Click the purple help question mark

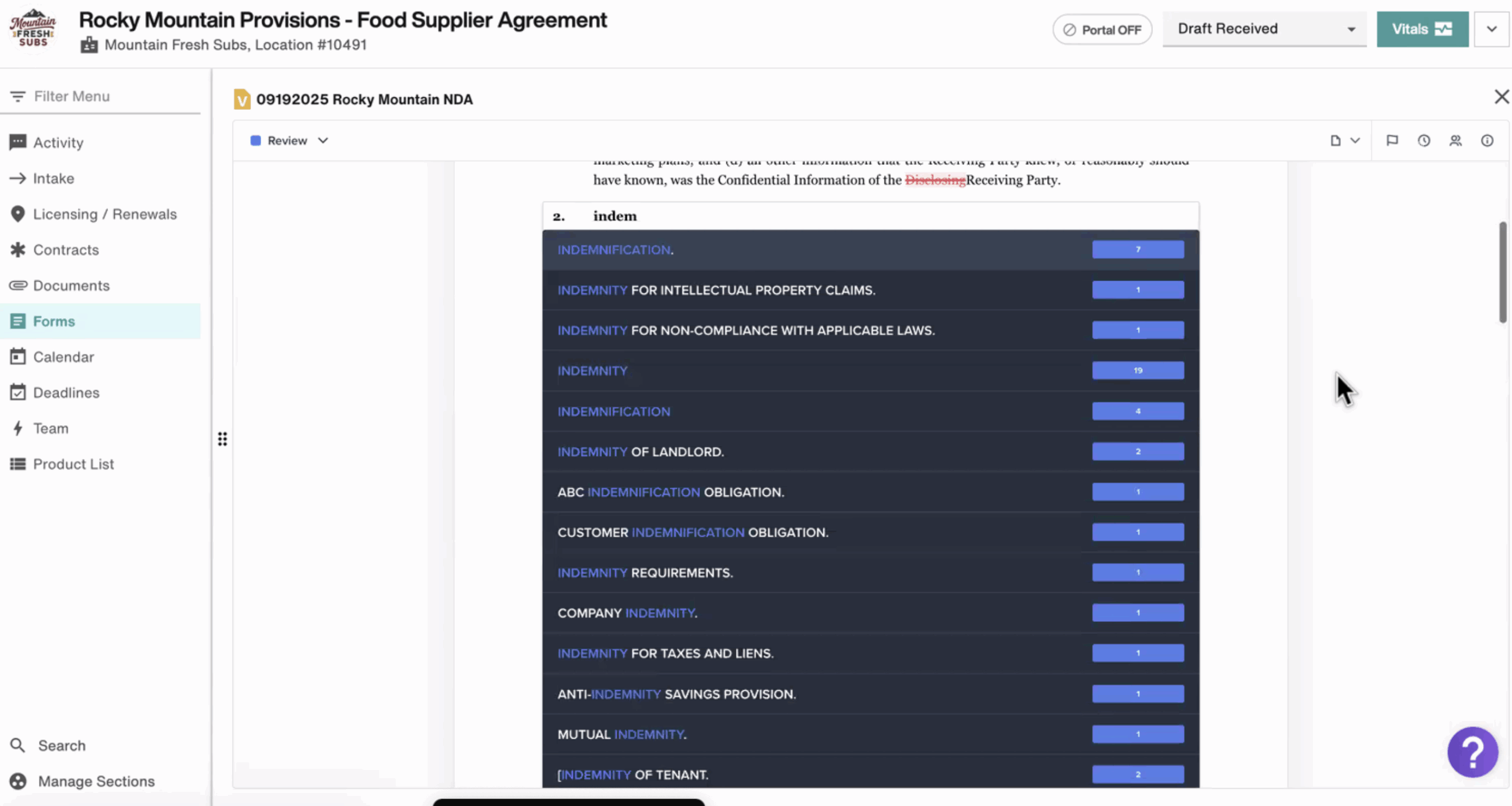(1472, 752)
